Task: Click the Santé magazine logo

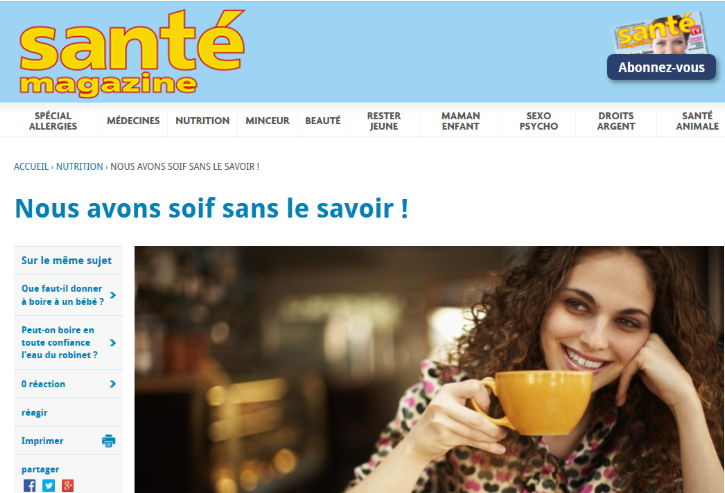Action: pyautogui.click(x=132, y=53)
